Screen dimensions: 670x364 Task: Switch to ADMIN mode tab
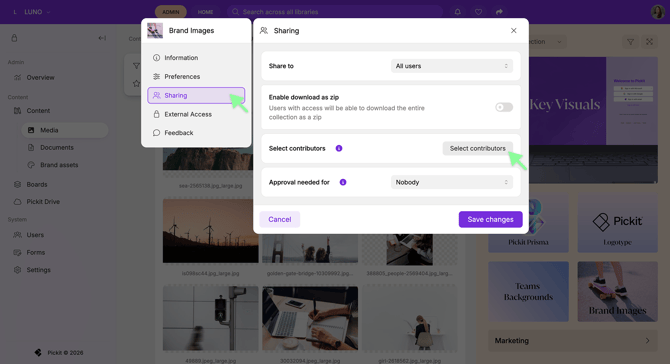pyautogui.click(x=170, y=12)
